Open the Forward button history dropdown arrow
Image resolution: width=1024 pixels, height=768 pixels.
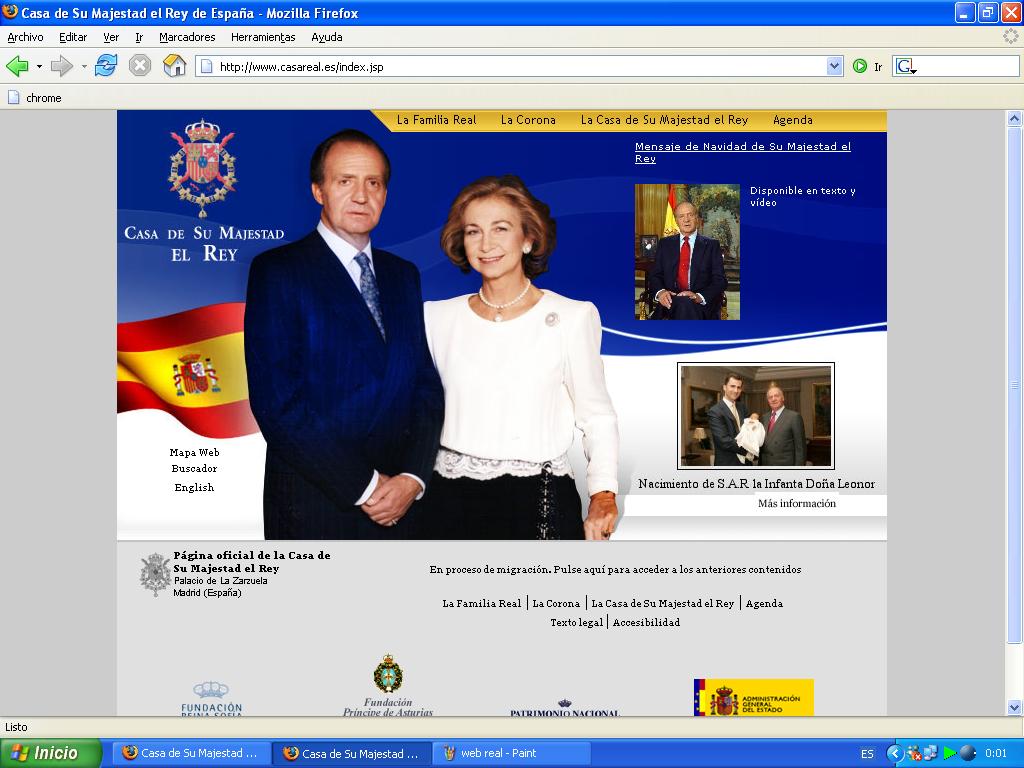[84, 66]
